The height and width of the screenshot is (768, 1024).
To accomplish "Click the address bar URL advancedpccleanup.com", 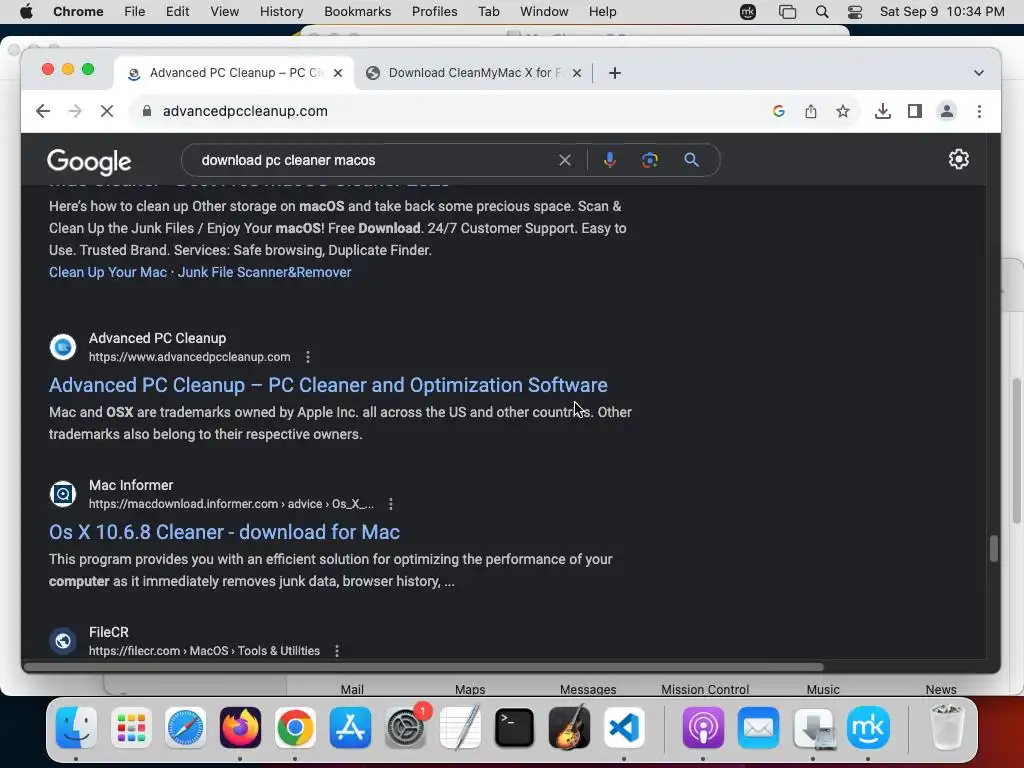I will (246, 111).
